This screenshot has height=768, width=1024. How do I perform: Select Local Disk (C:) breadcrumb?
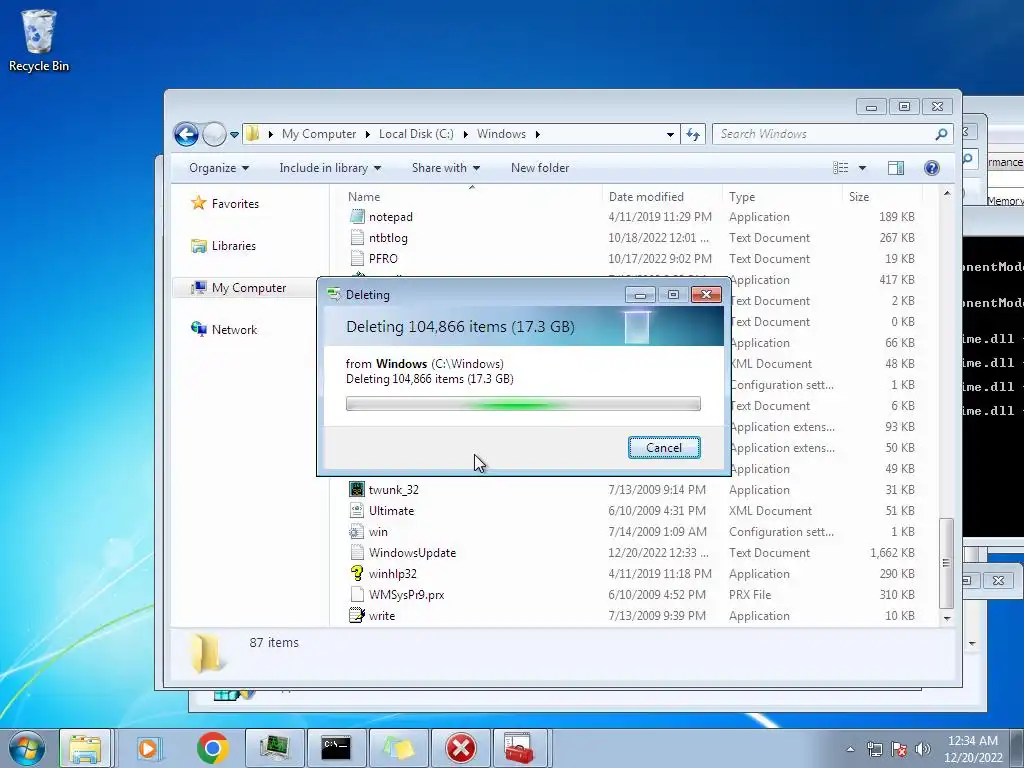pyautogui.click(x=416, y=134)
